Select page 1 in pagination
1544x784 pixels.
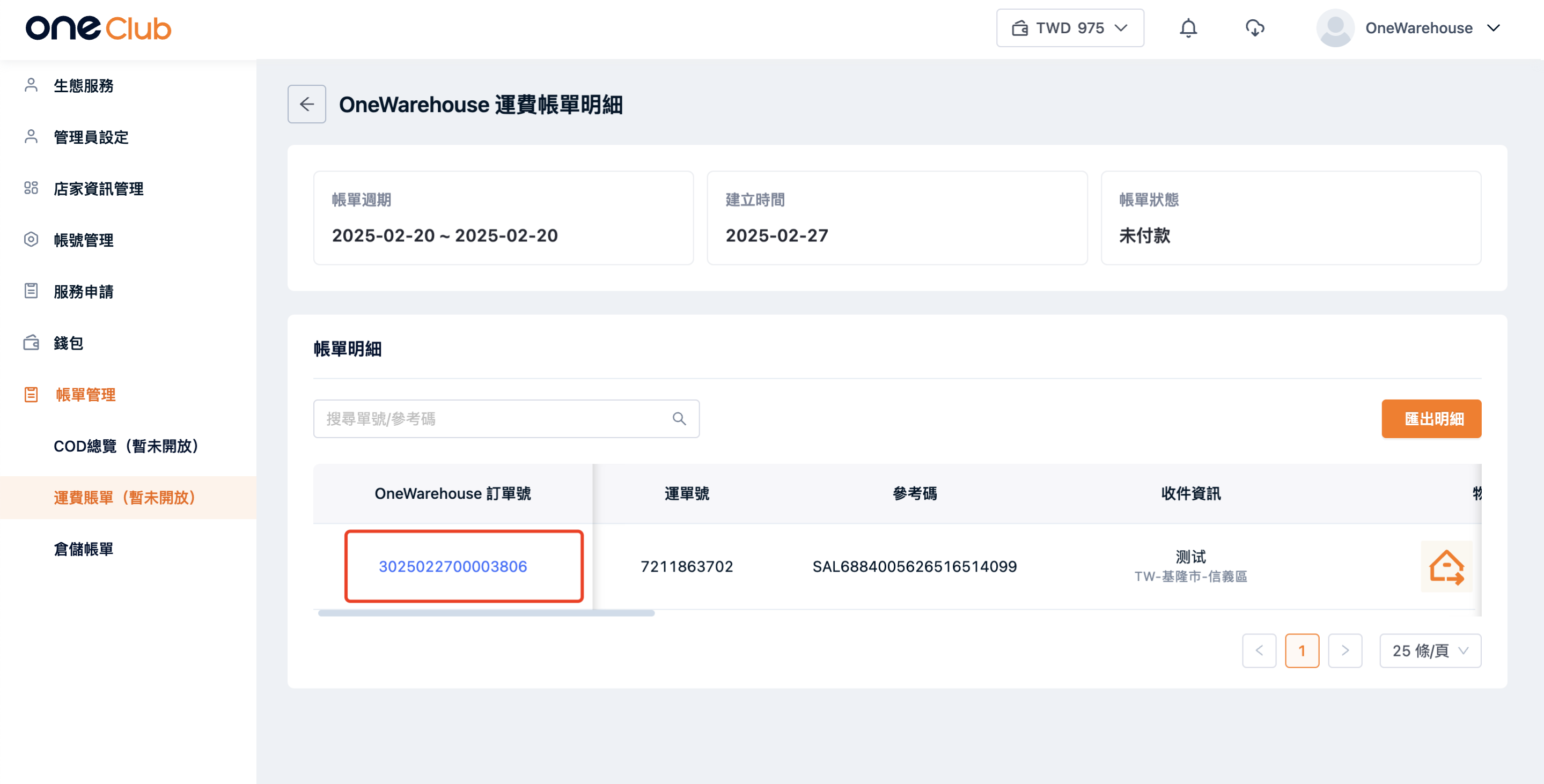[x=1302, y=650]
